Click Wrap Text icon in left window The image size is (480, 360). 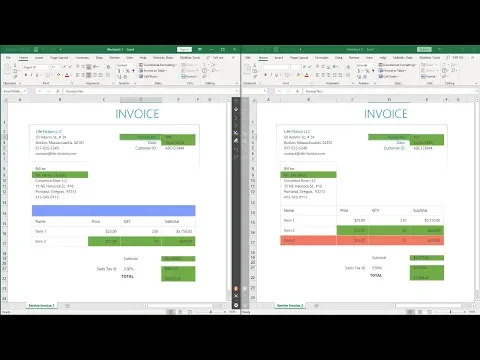[x=108, y=67]
